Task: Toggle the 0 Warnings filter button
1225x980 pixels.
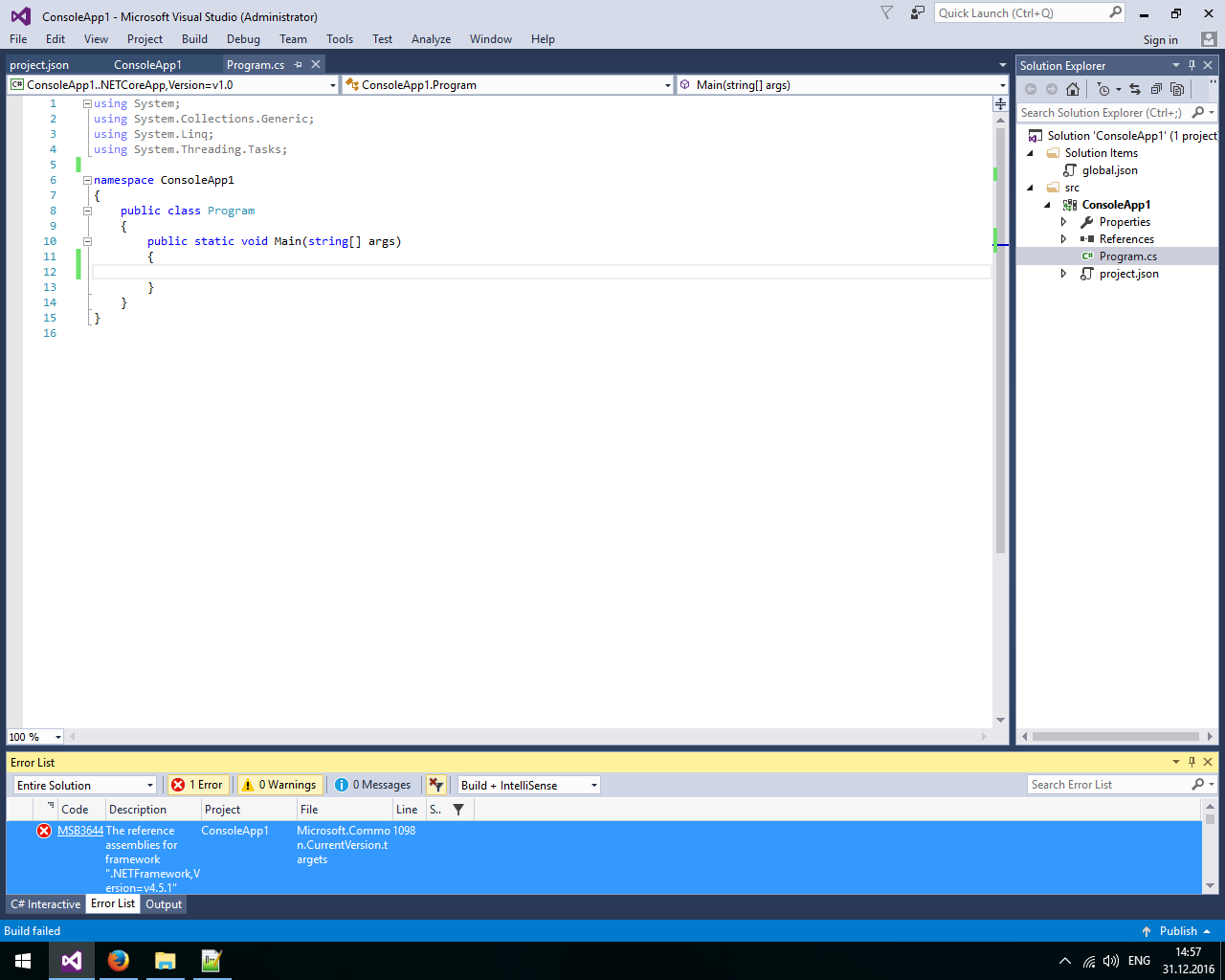Action: (x=279, y=785)
